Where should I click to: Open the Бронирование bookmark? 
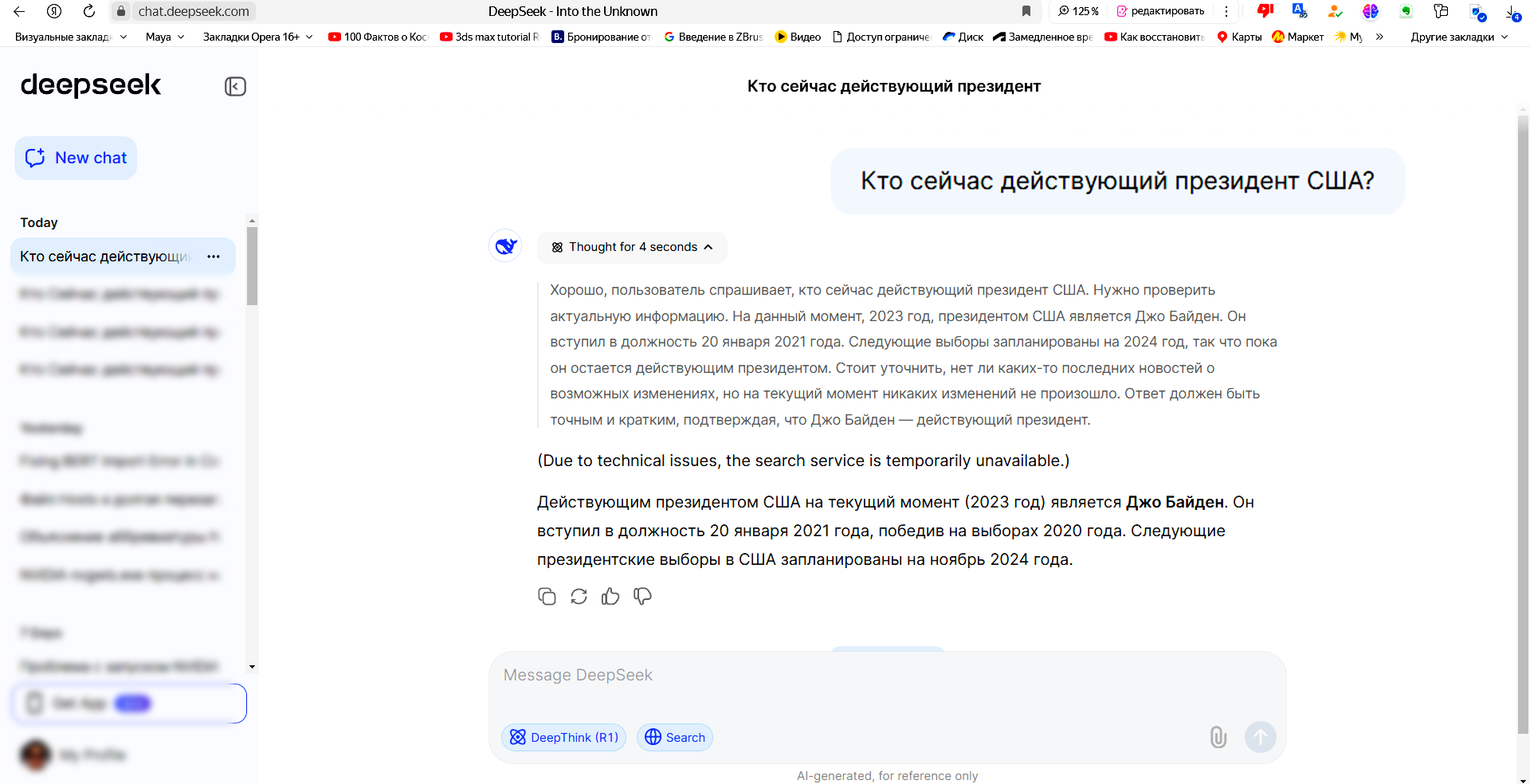click(602, 37)
